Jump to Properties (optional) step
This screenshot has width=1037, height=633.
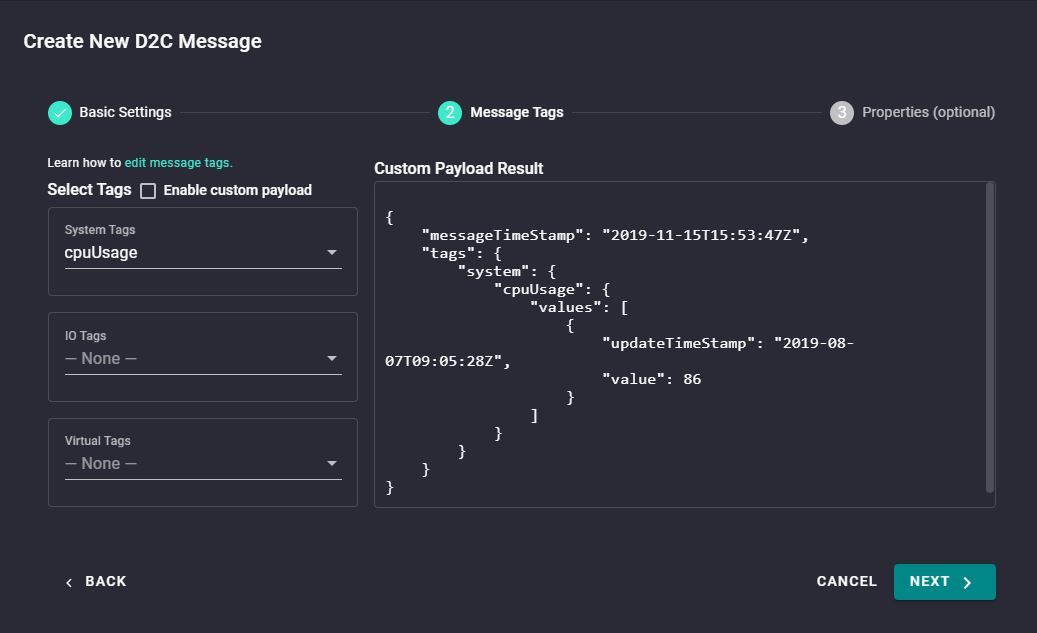928,112
